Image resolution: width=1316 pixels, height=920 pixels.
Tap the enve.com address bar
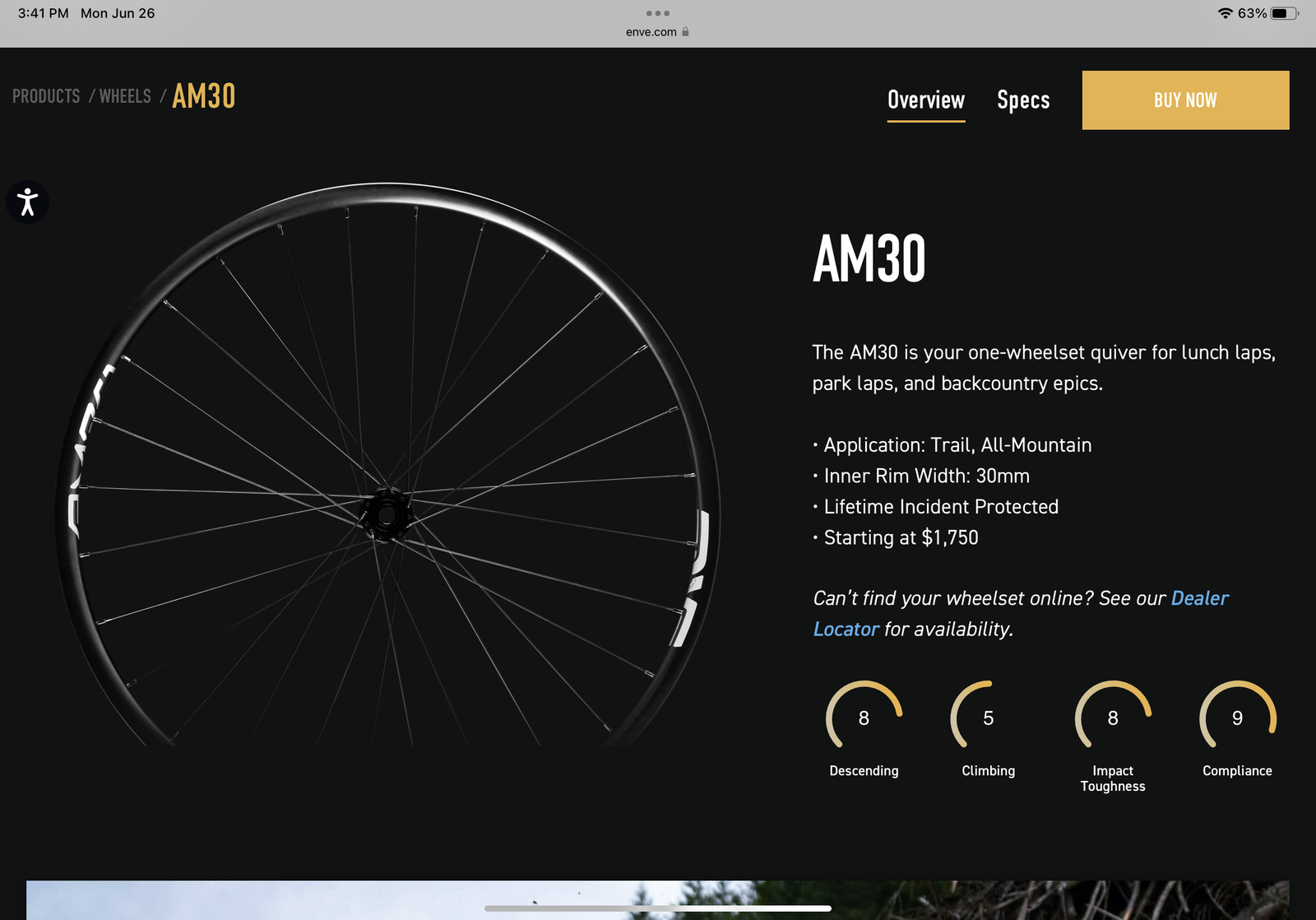[x=657, y=32]
